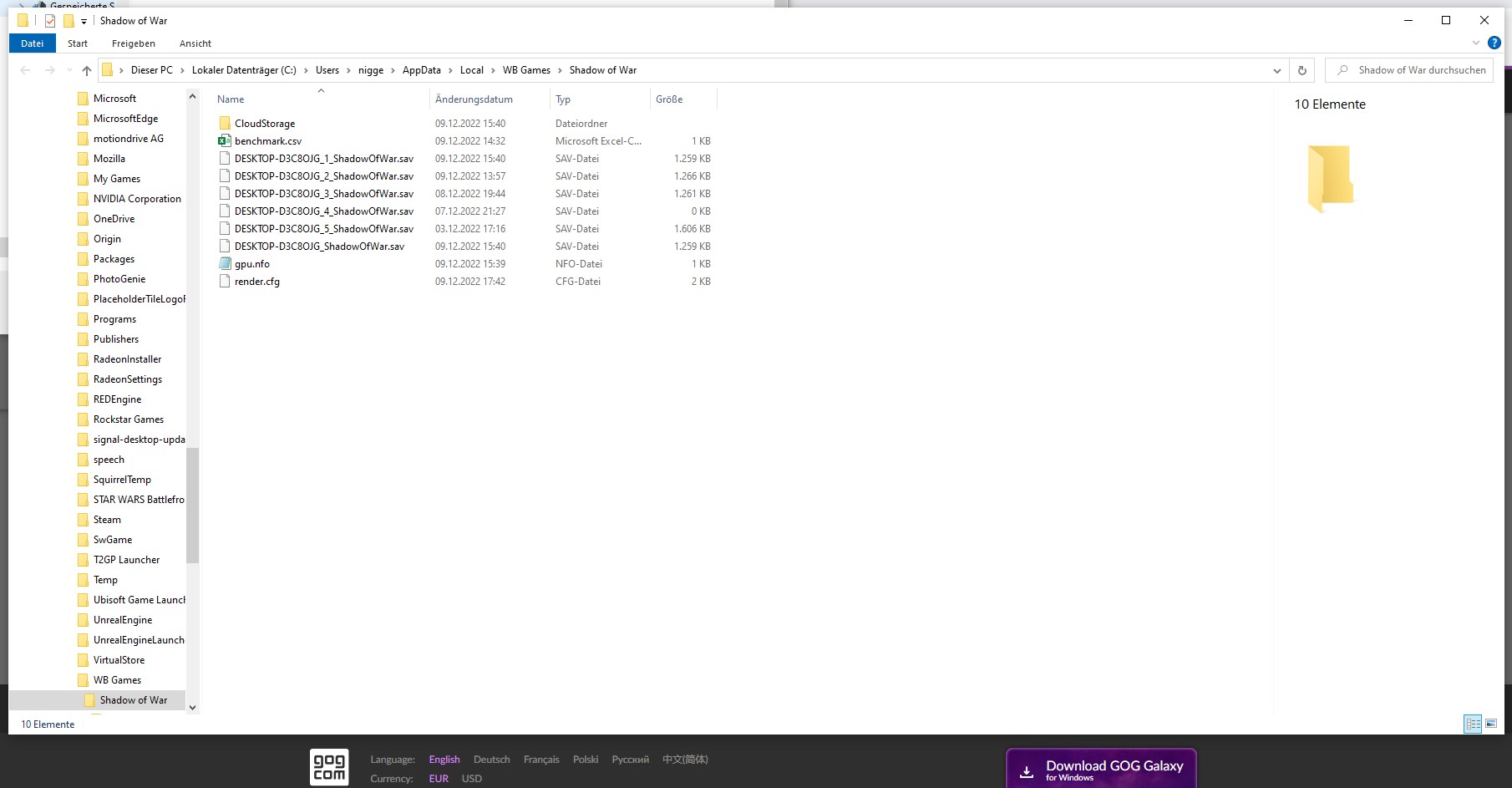Click the CloudStorage folder icon
1512x788 pixels.
225,124
